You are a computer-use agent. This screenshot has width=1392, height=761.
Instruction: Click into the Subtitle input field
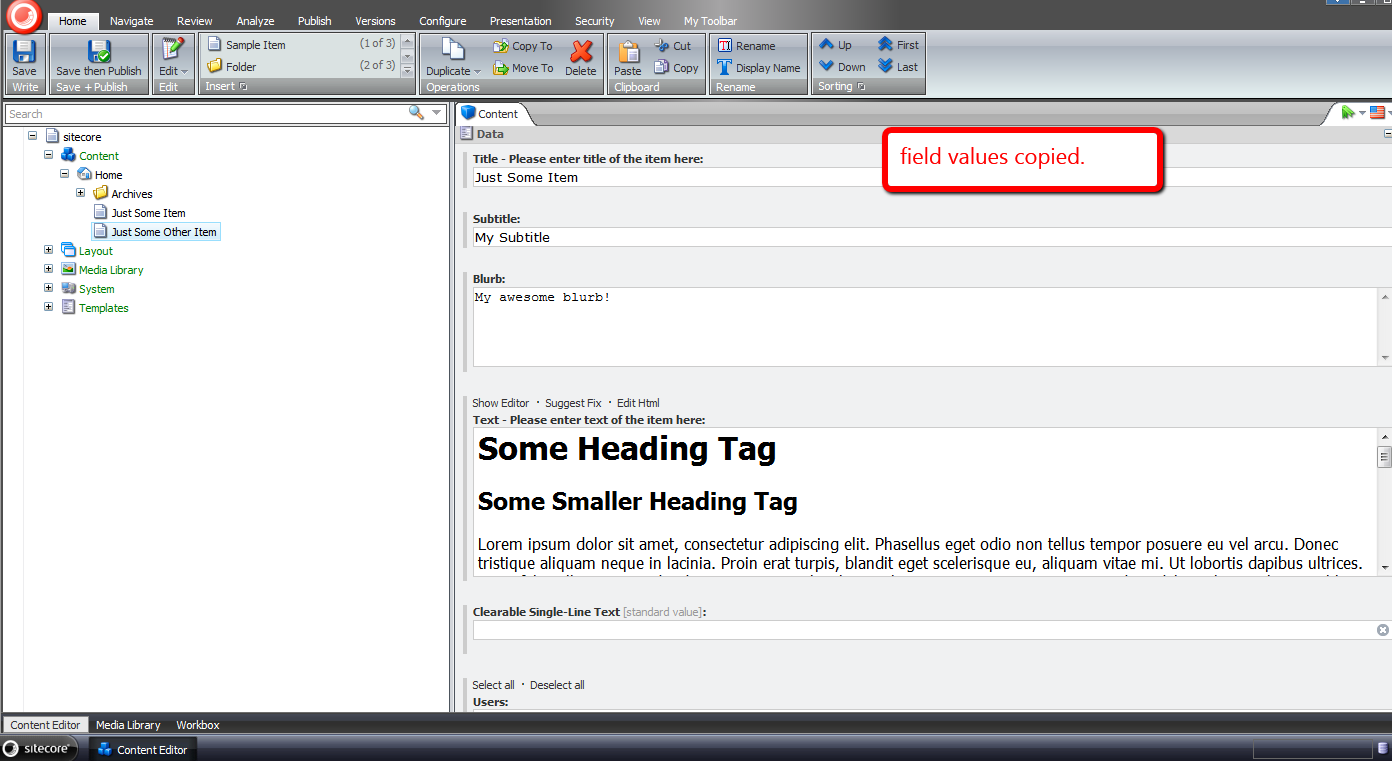coord(900,237)
